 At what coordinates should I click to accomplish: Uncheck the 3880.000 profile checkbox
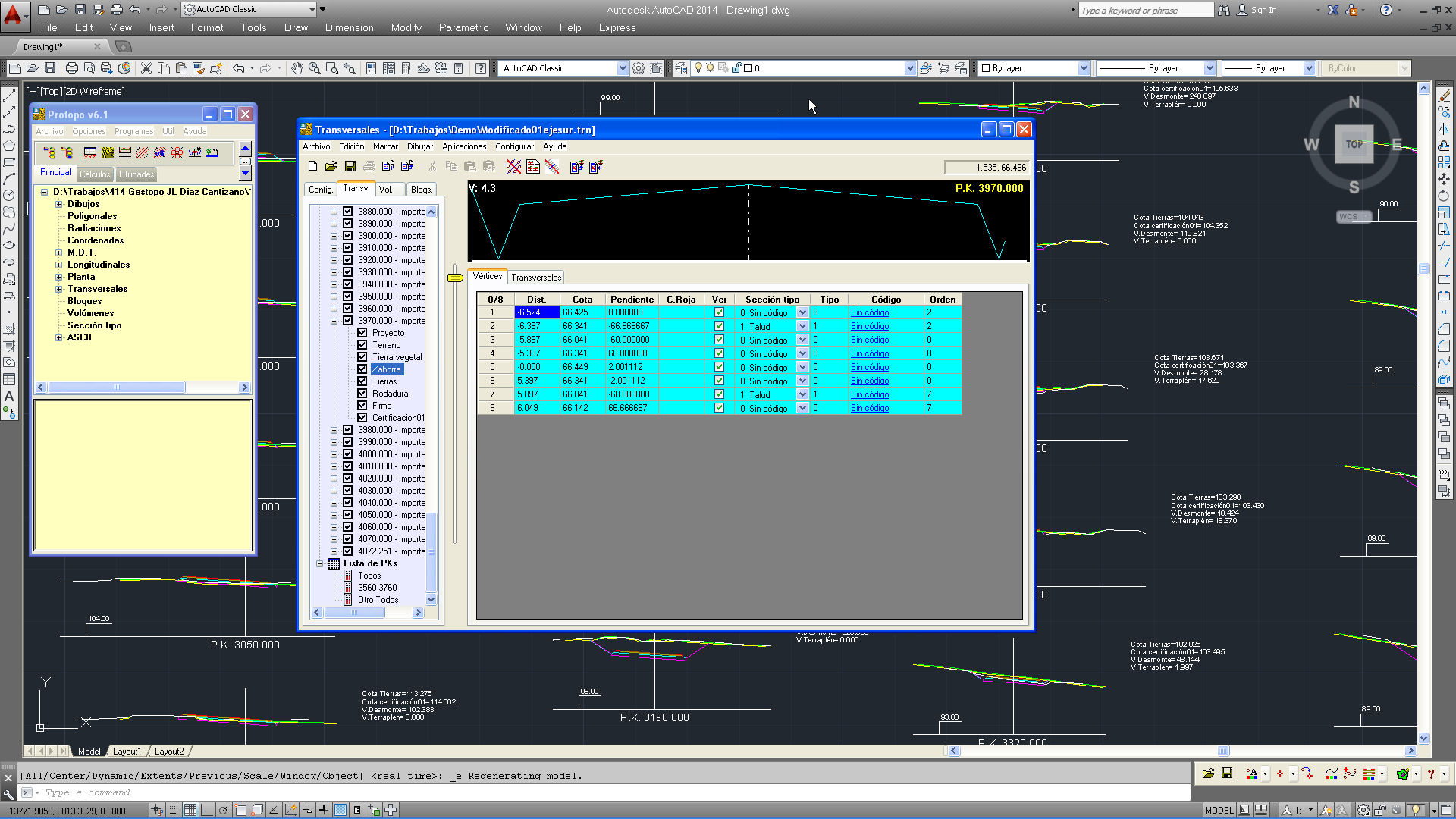click(348, 212)
